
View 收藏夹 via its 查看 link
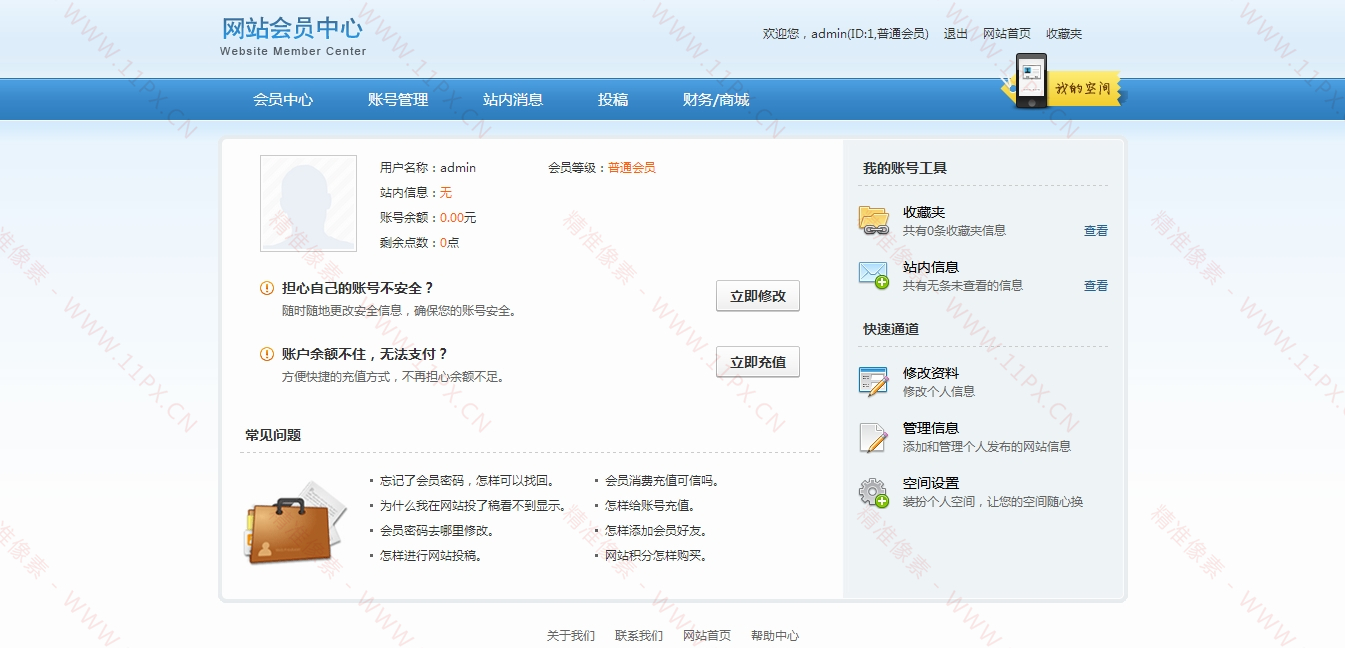pyautogui.click(x=1096, y=231)
